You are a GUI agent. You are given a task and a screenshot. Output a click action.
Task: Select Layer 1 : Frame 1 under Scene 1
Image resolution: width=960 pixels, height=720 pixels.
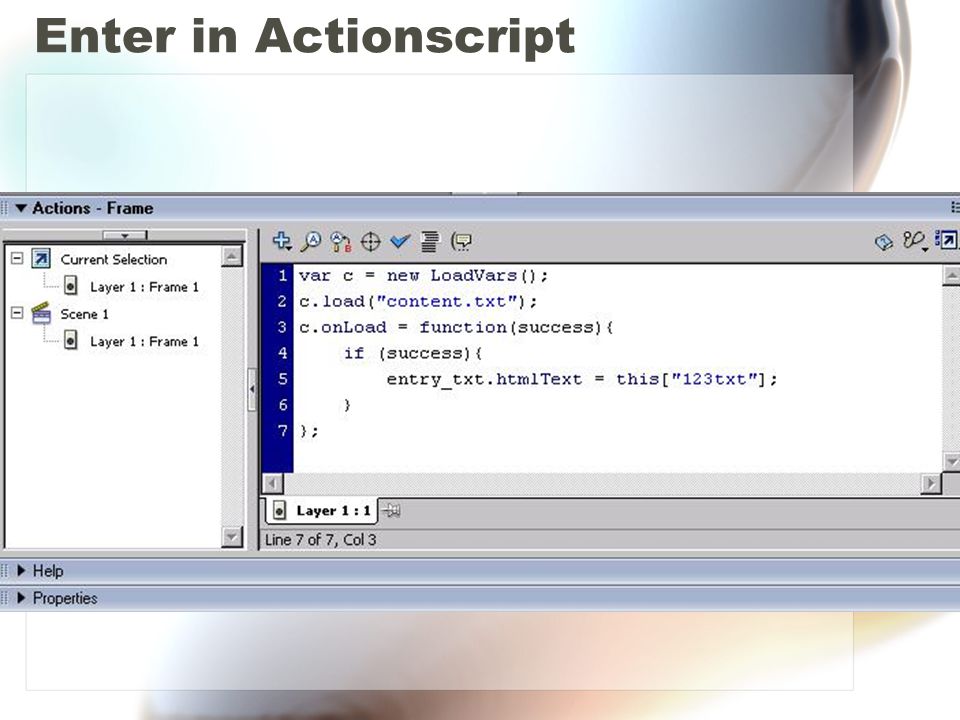coord(144,341)
